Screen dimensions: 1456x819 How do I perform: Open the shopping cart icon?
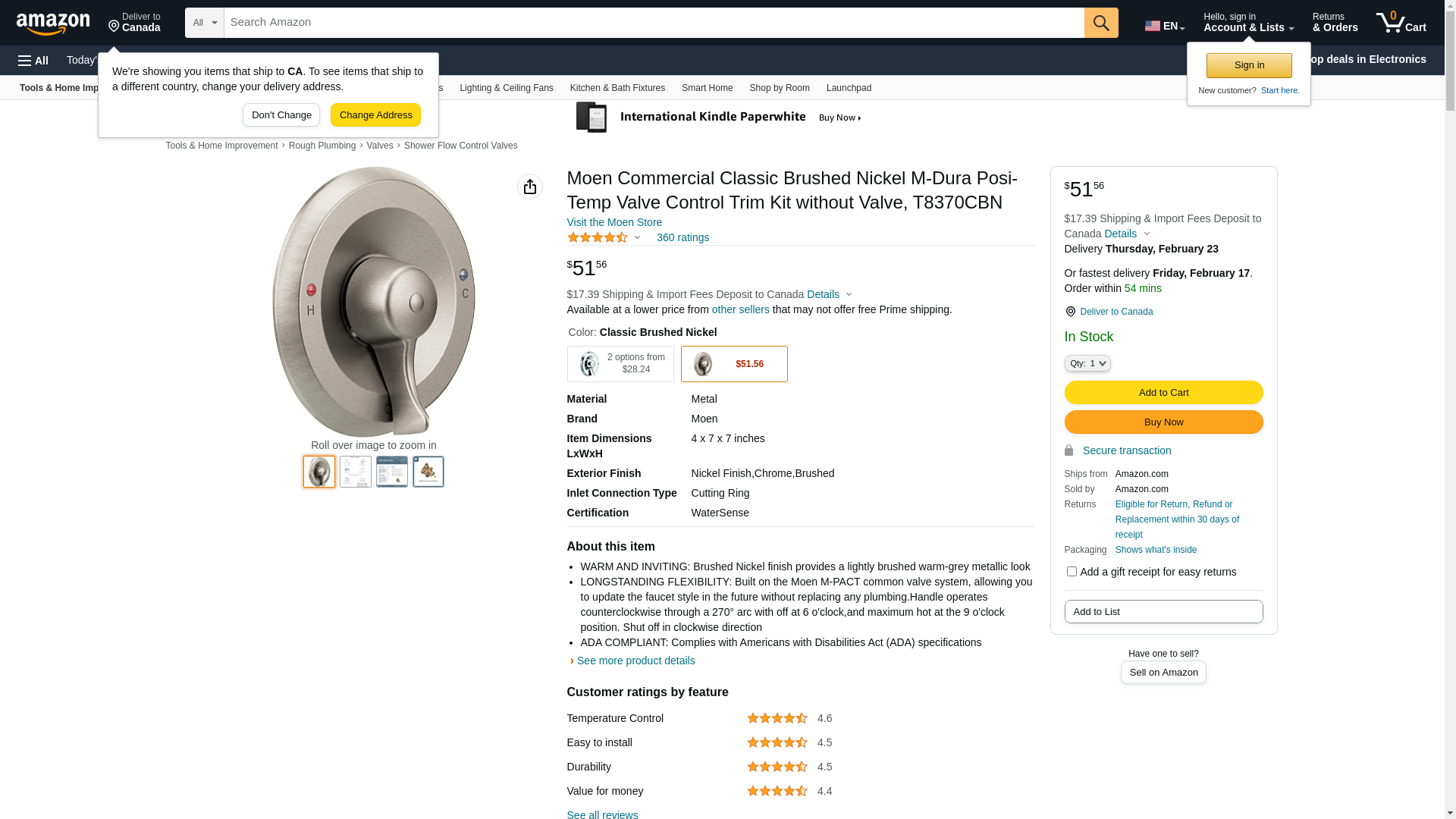click(x=1401, y=23)
